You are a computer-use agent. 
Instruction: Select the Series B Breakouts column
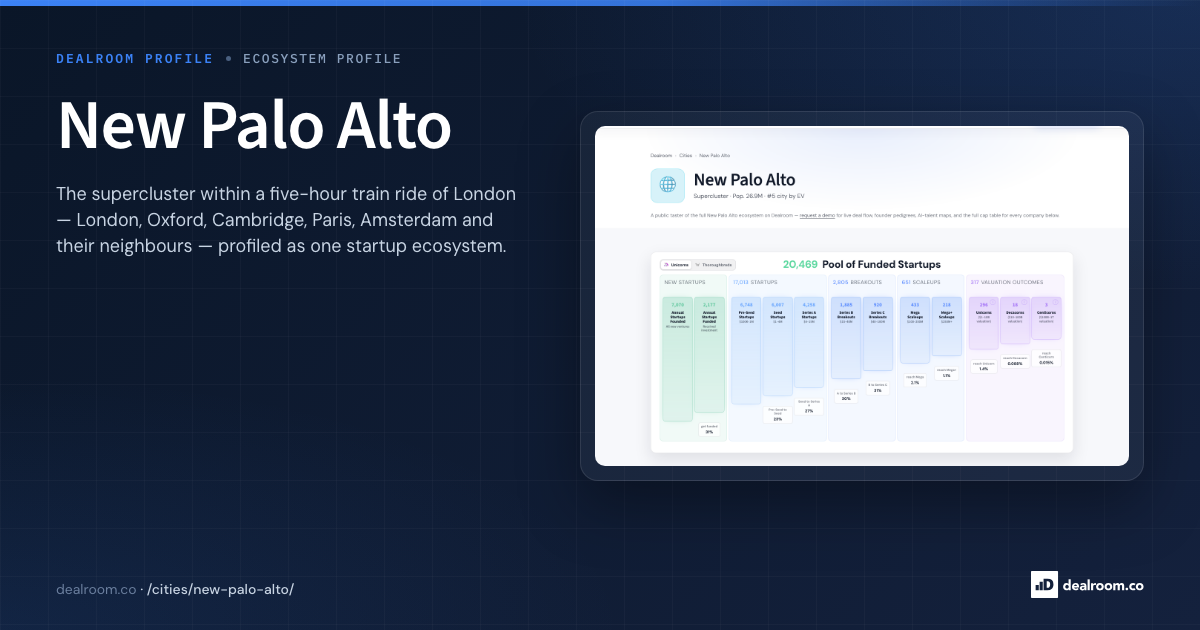pyautogui.click(x=846, y=337)
